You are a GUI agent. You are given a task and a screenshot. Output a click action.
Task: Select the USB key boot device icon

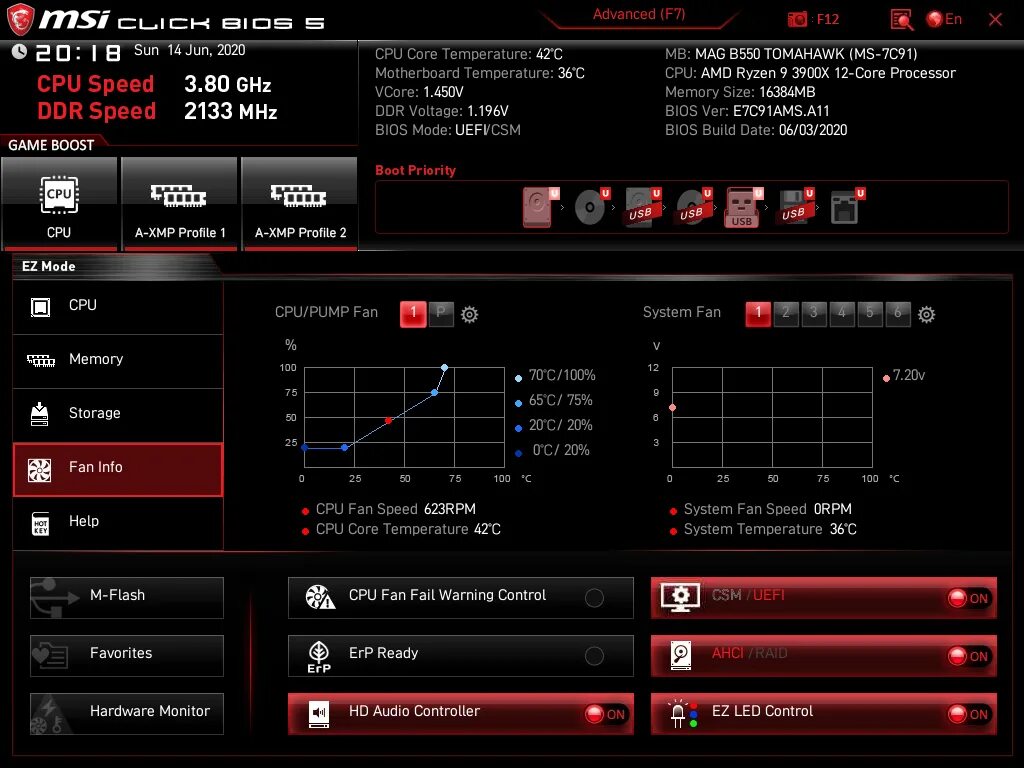(744, 207)
